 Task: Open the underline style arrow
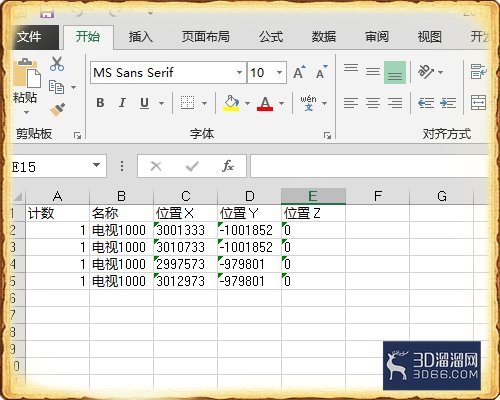pos(162,103)
